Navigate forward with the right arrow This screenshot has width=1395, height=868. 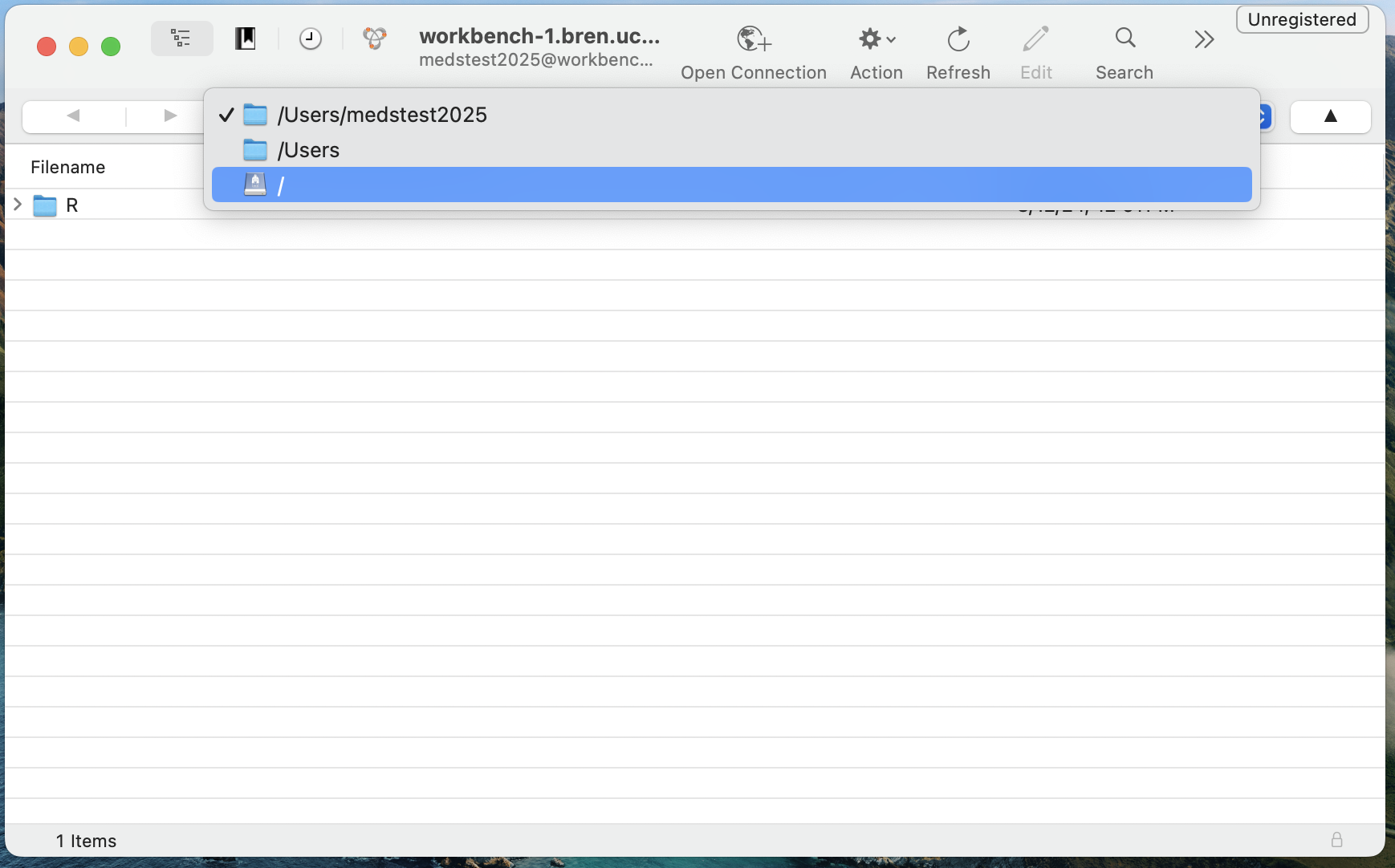(170, 116)
